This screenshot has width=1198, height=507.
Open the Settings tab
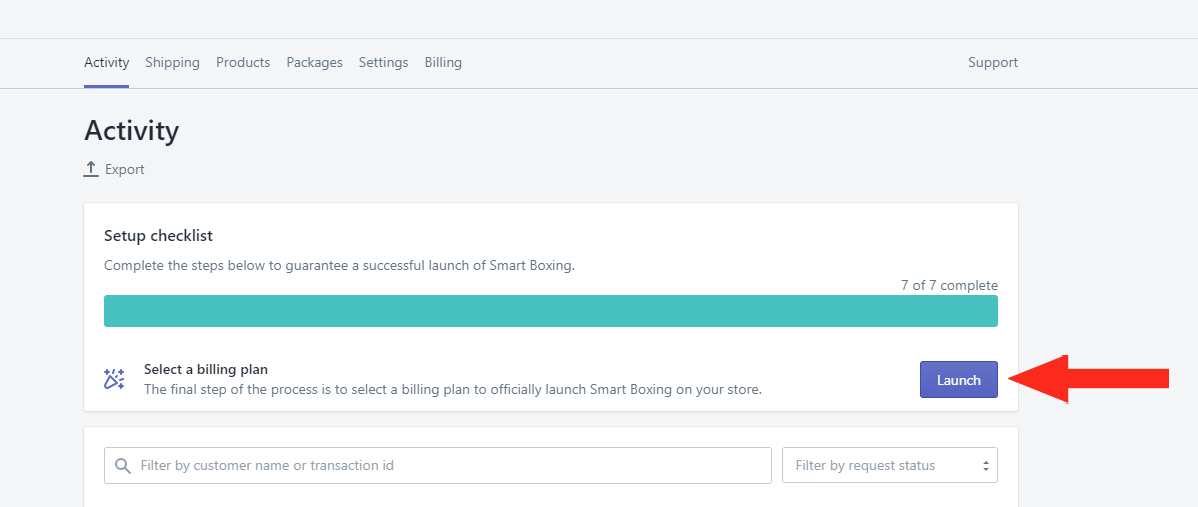click(x=384, y=63)
